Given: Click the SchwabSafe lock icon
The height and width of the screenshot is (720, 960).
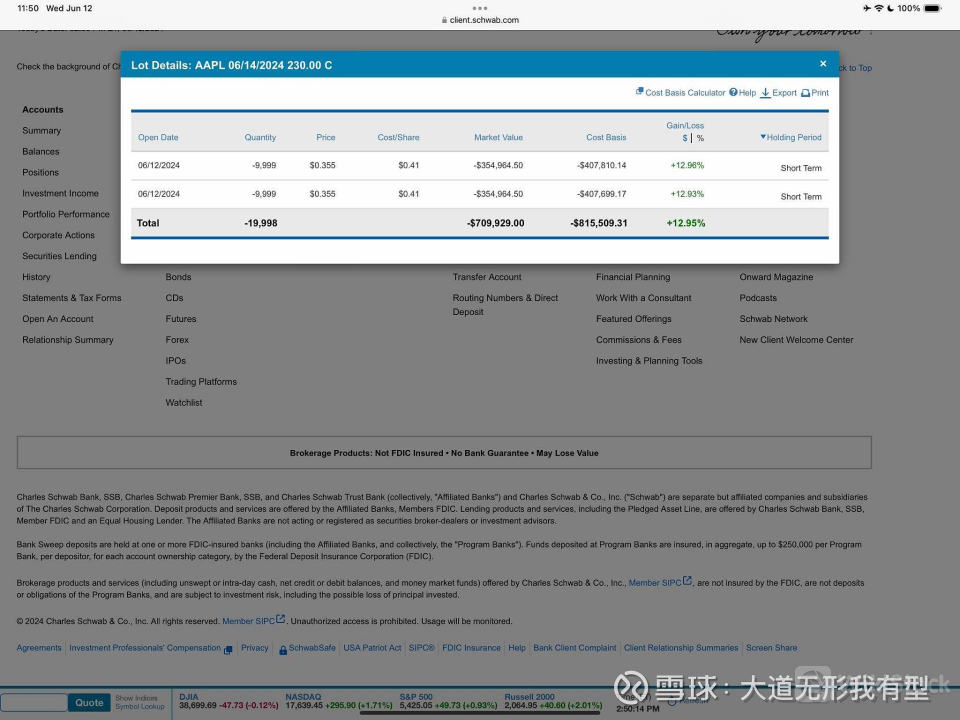Looking at the screenshot, I should tap(283, 649).
